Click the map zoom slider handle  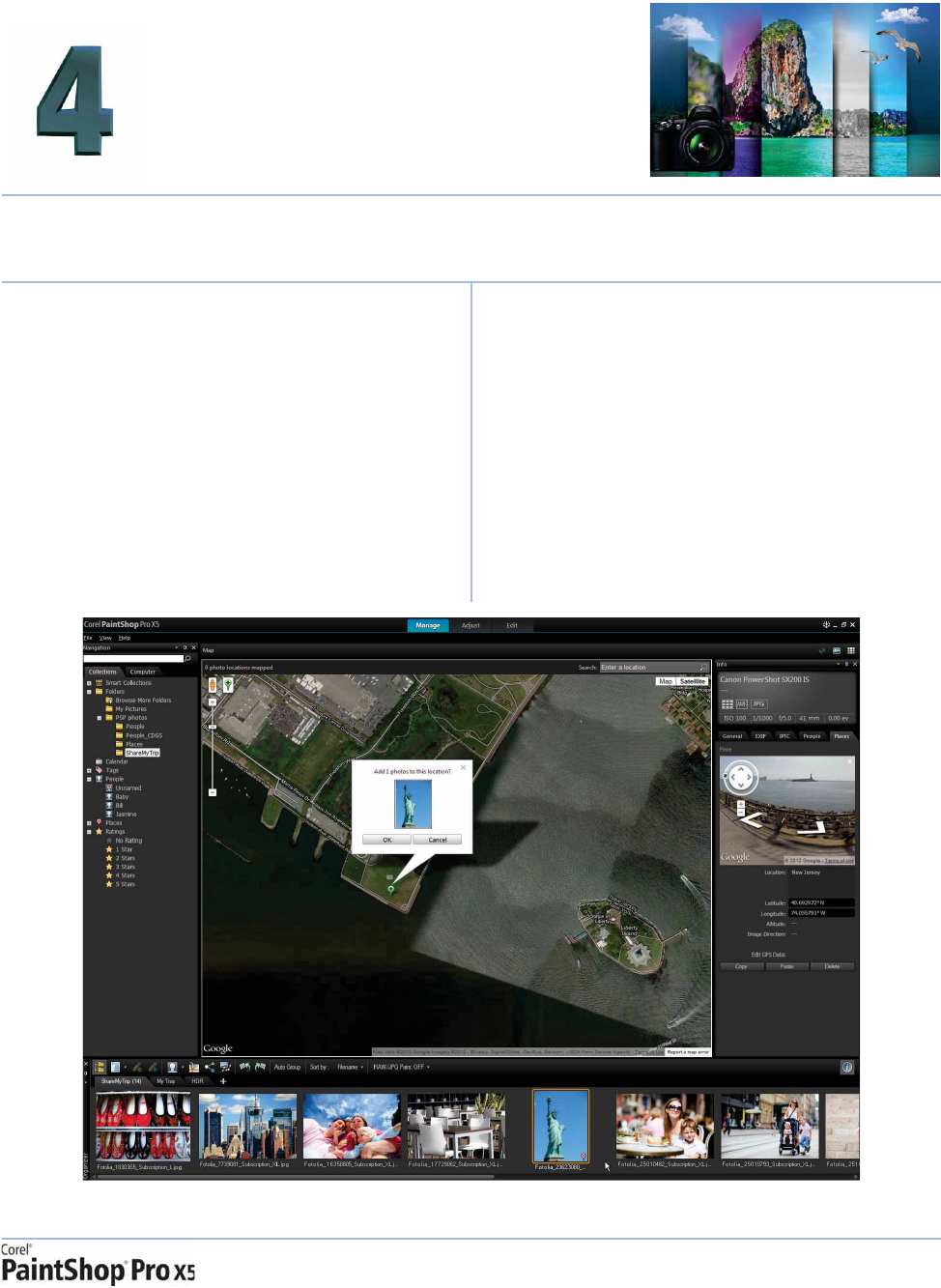[x=213, y=727]
